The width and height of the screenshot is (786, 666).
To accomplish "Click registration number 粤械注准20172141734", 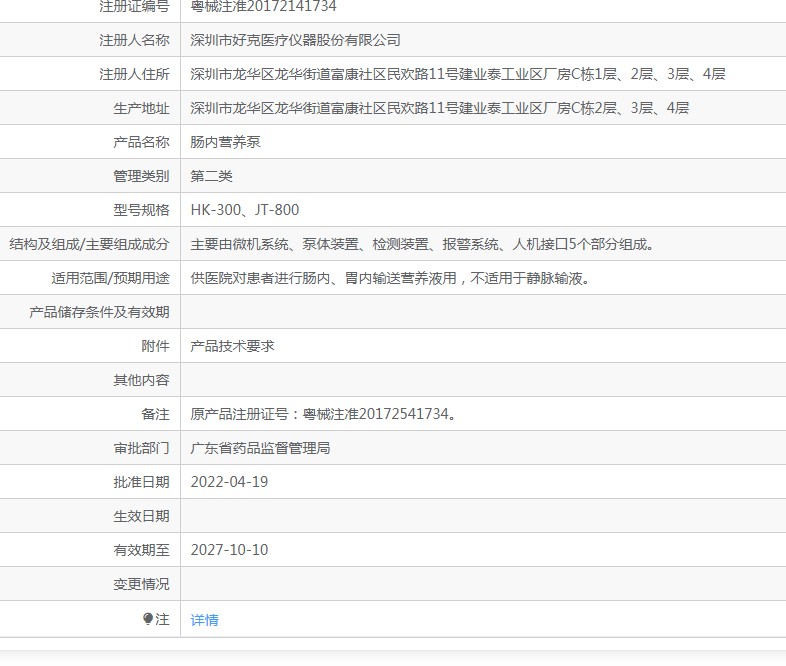I will pos(264,7).
